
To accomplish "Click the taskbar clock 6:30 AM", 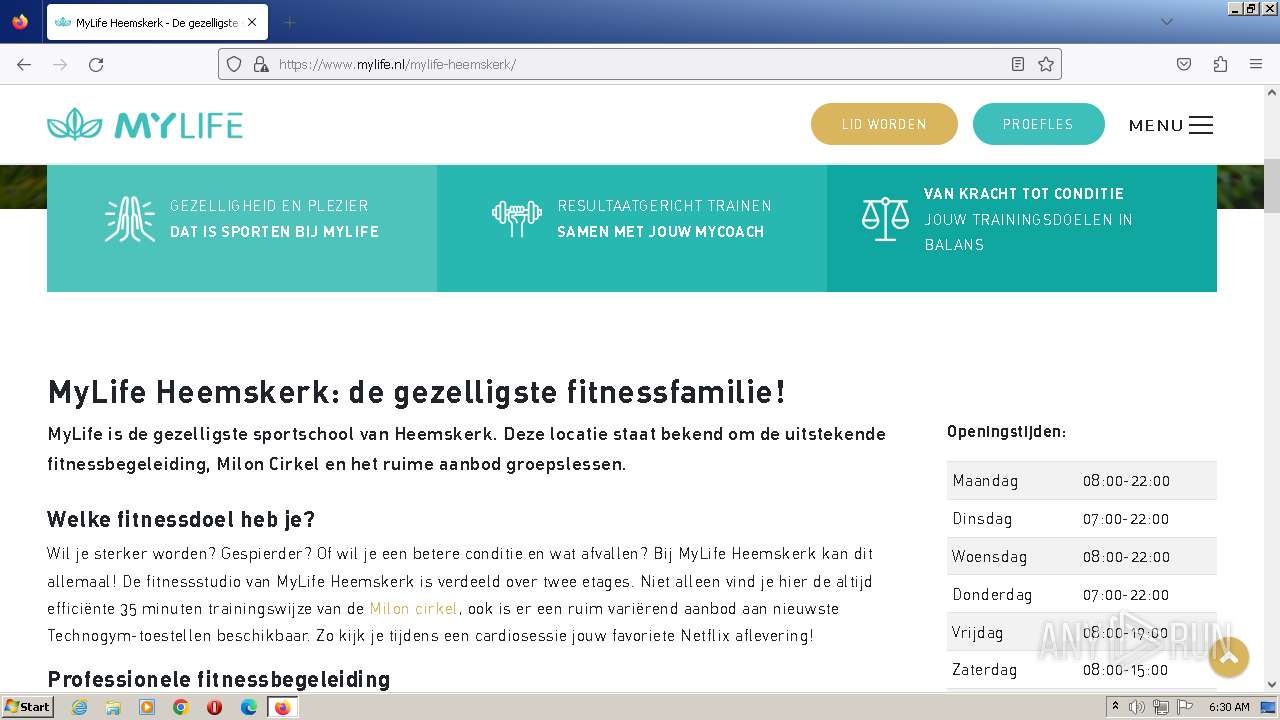I will [x=1229, y=707].
